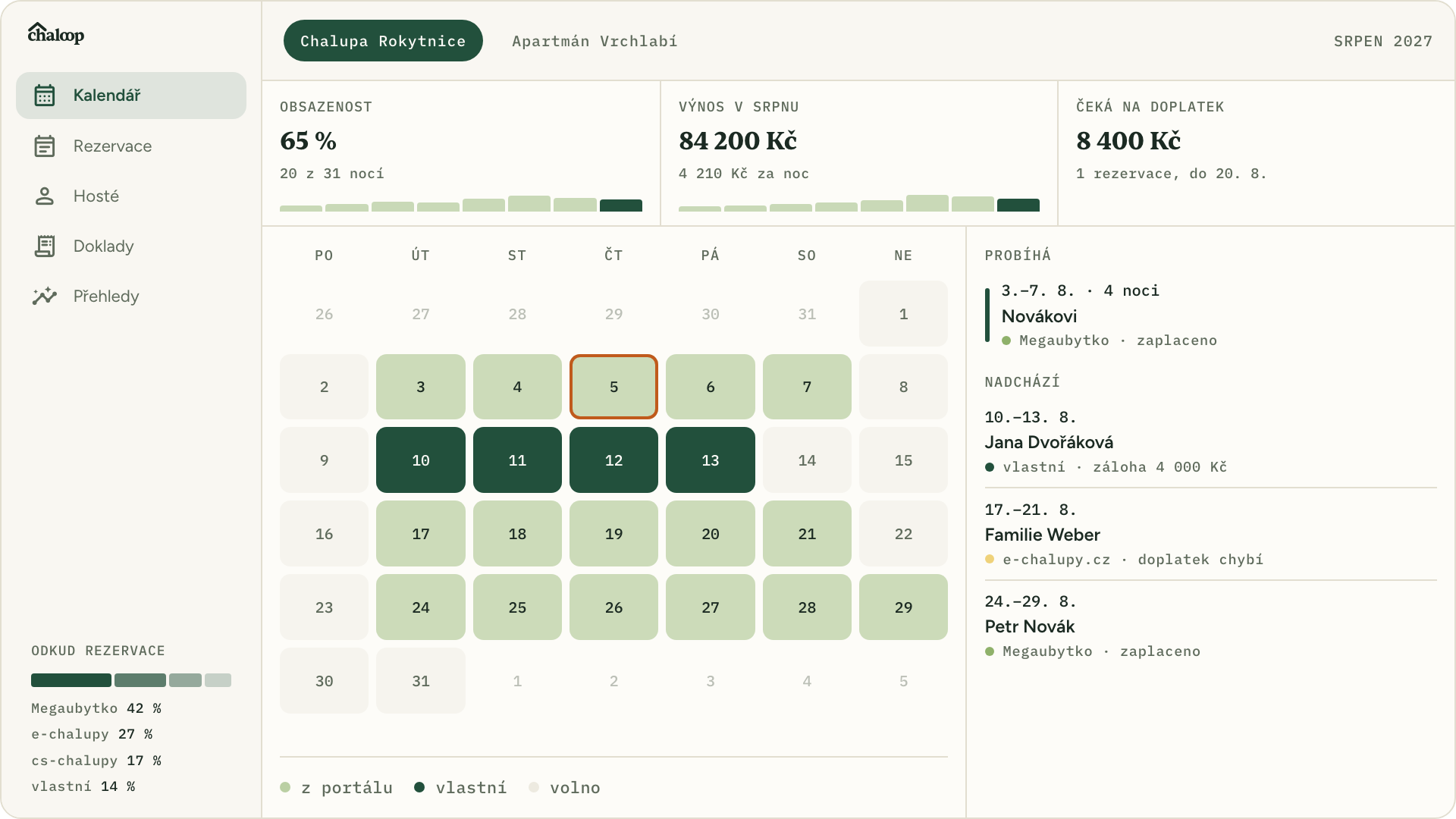Click the darkest occupancy sparkline bar
This screenshot has width=1456, height=819.
tap(621, 206)
